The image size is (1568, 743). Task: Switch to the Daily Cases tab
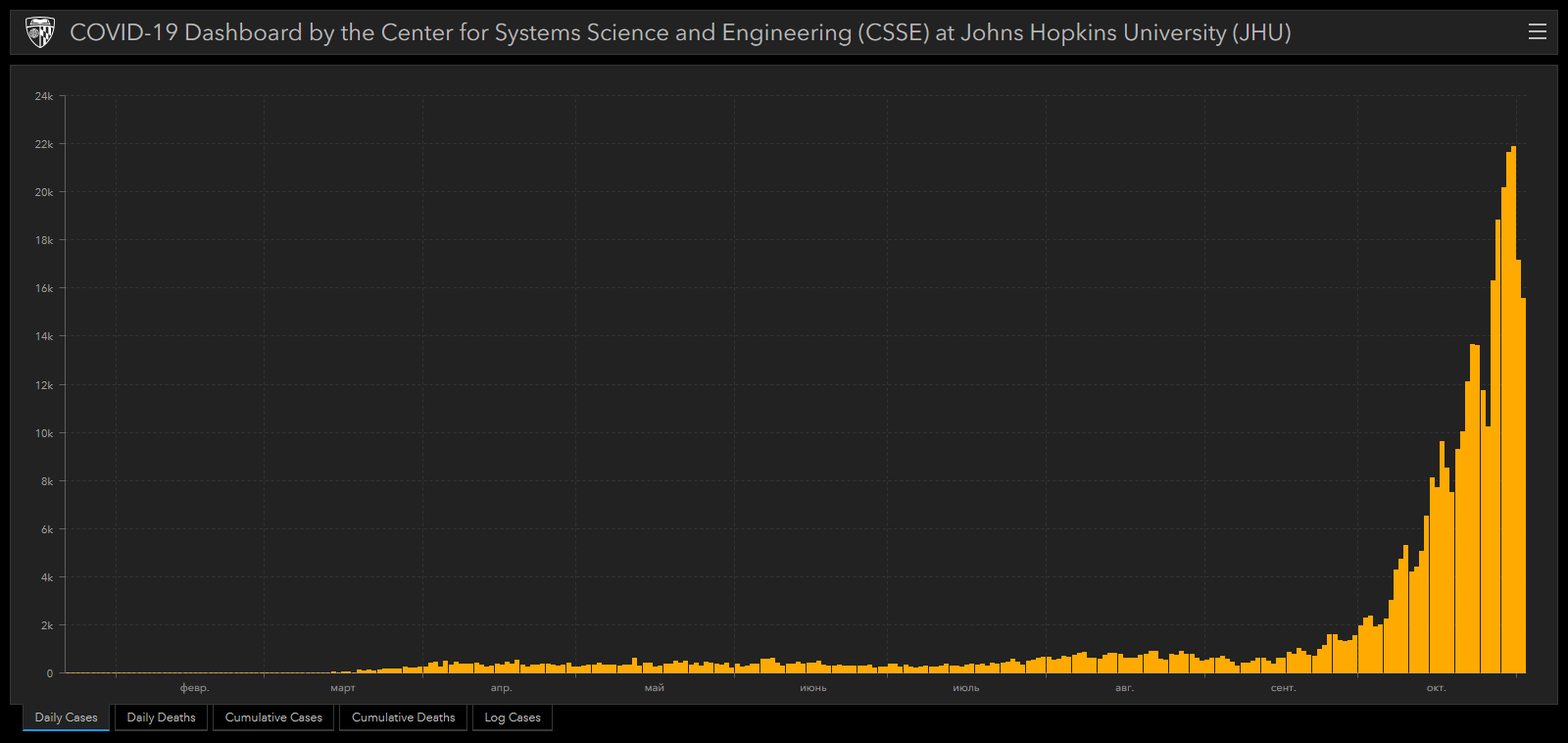point(67,718)
